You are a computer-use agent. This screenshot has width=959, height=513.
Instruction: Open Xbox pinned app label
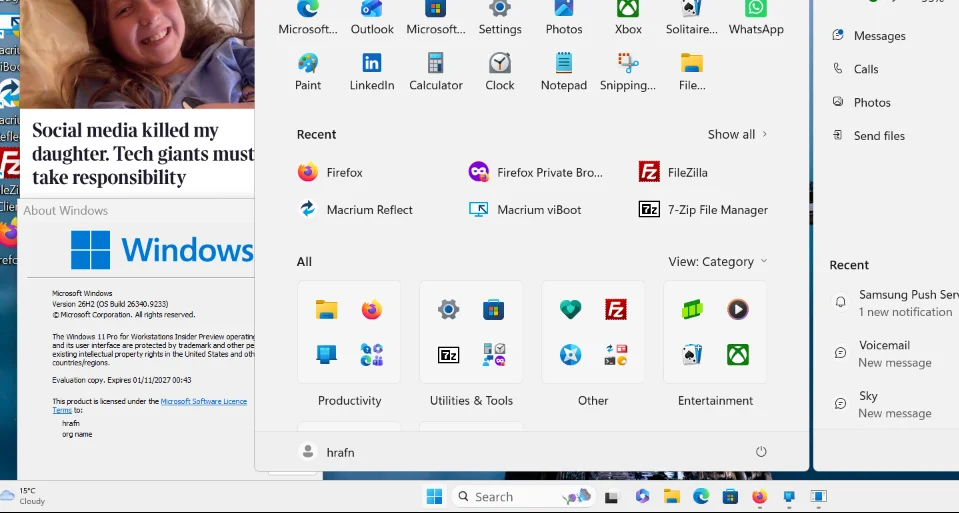628,29
